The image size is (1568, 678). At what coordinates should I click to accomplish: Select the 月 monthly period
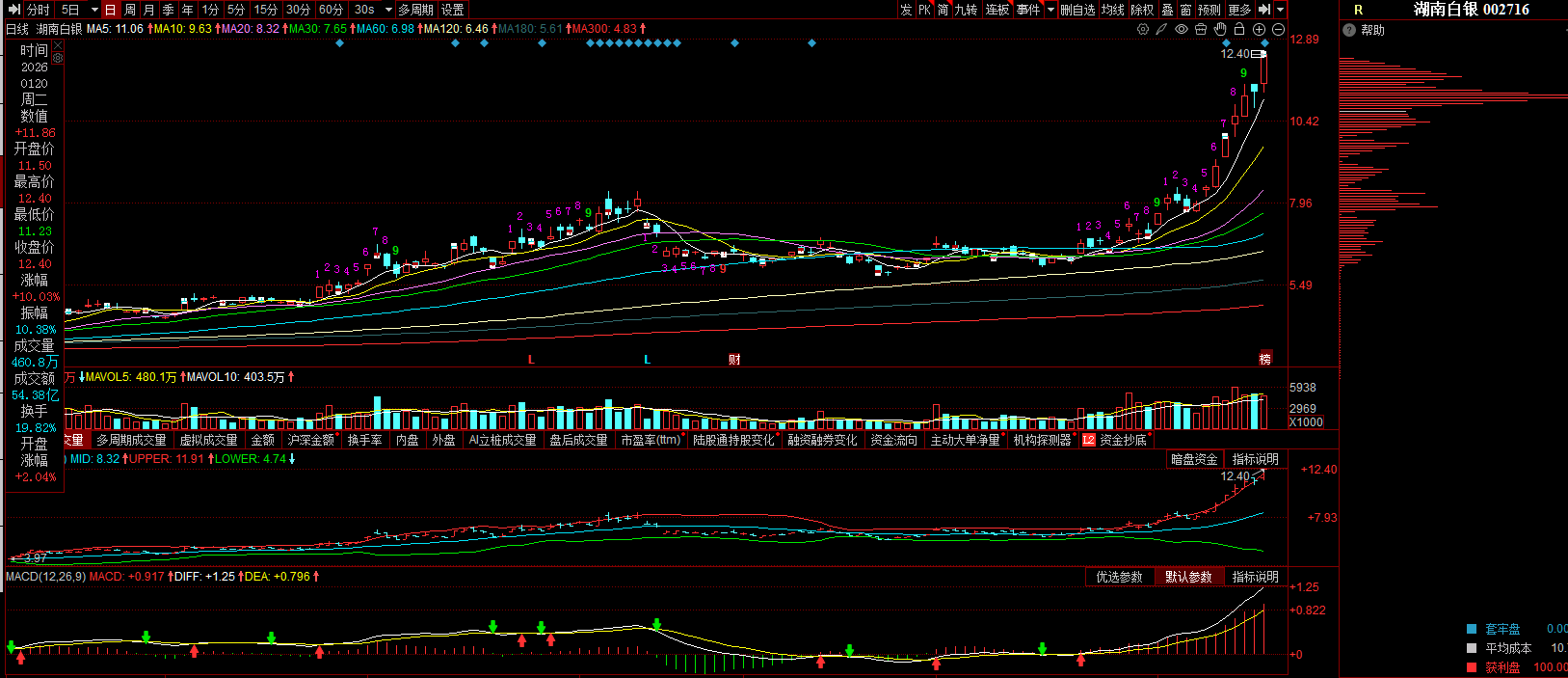(x=149, y=10)
